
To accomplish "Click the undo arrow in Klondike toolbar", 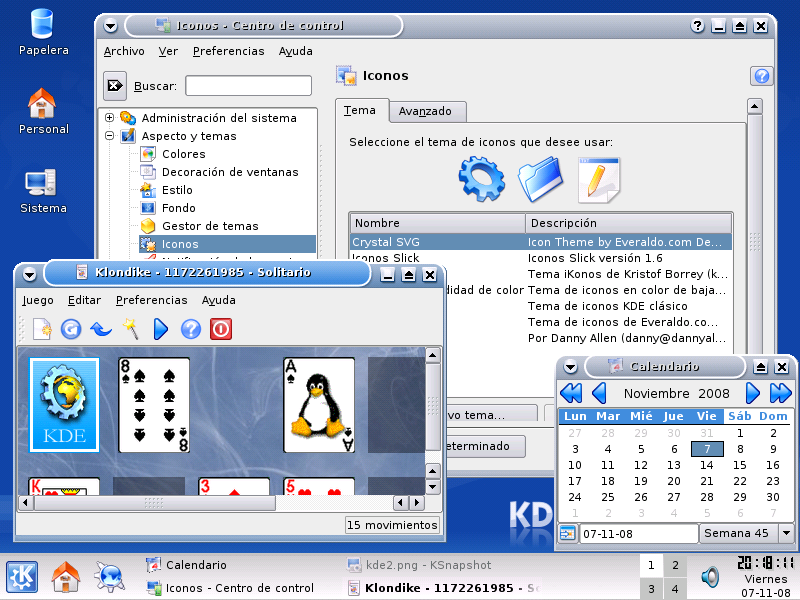I will tap(100, 329).
